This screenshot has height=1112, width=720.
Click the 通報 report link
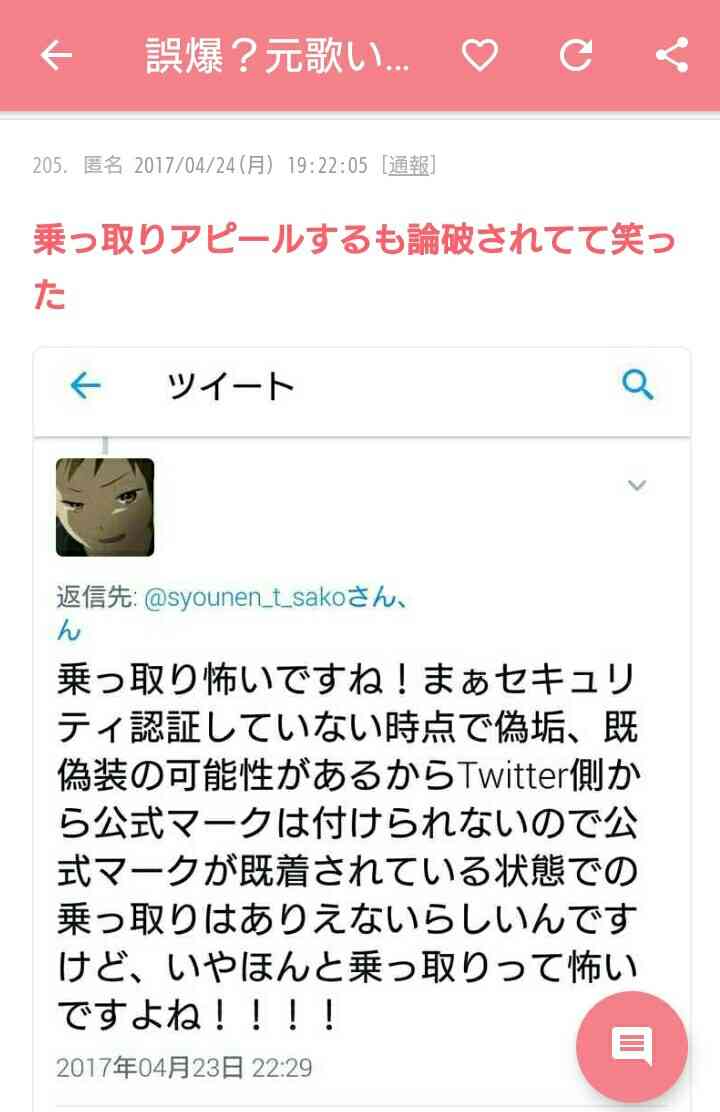coord(409,165)
